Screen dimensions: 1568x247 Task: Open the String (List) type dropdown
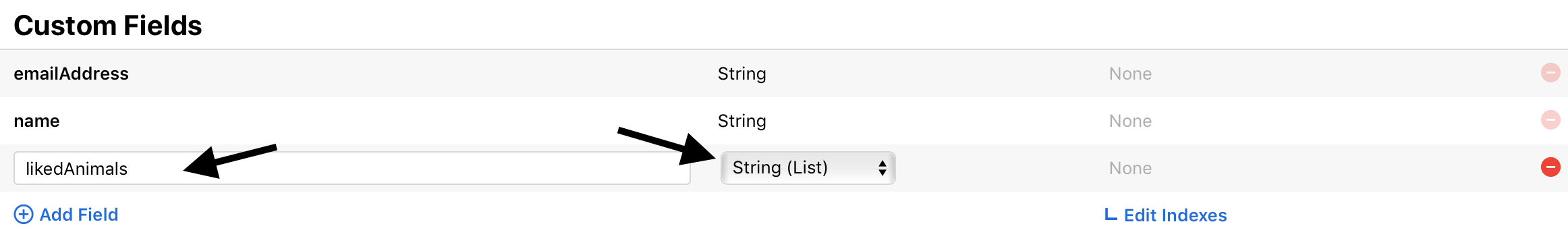(x=808, y=168)
